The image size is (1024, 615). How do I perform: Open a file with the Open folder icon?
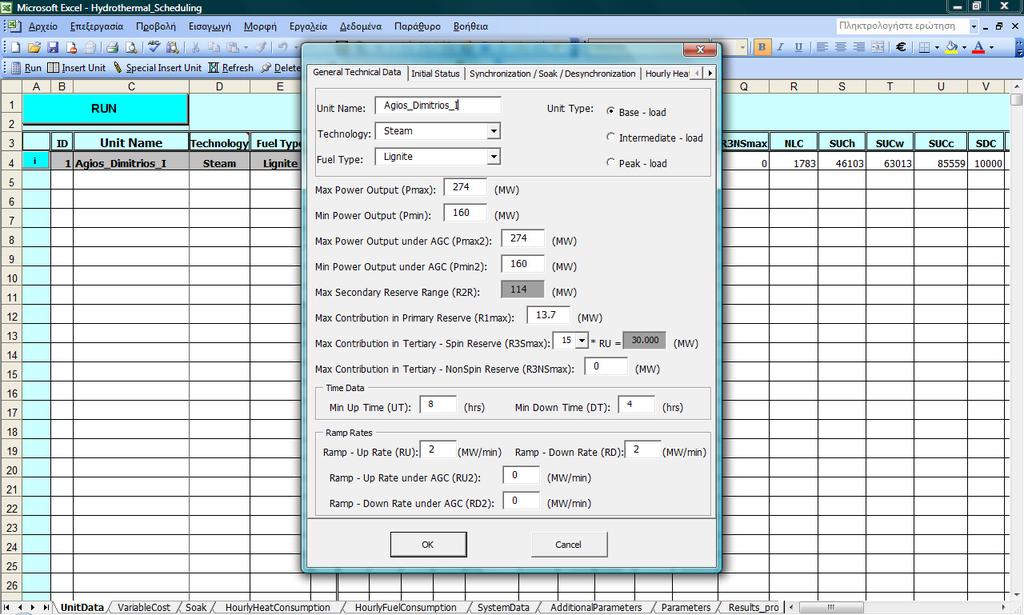coord(35,47)
